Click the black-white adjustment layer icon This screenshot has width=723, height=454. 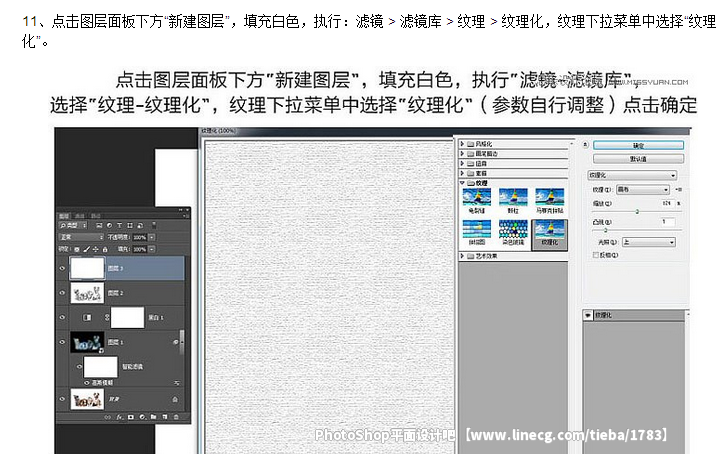(x=87, y=318)
